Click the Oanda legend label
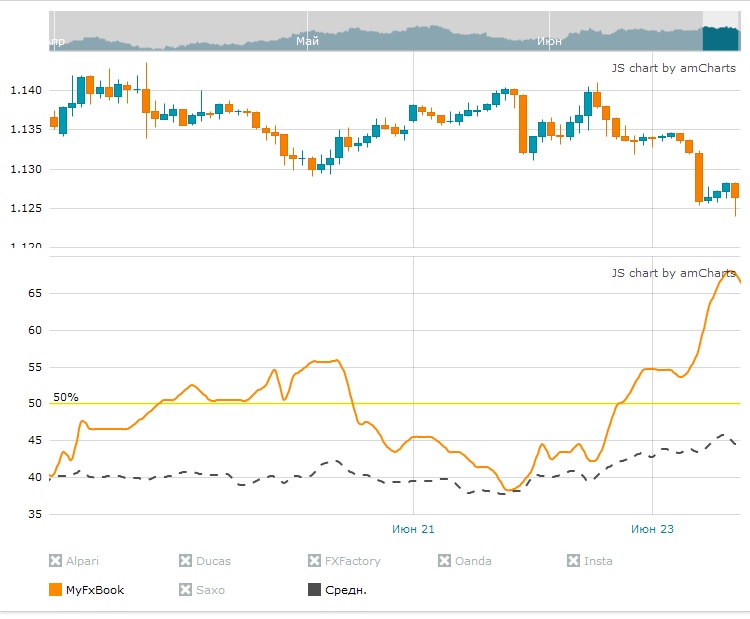The width and height of the screenshot is (750, 619). point(473,561)
